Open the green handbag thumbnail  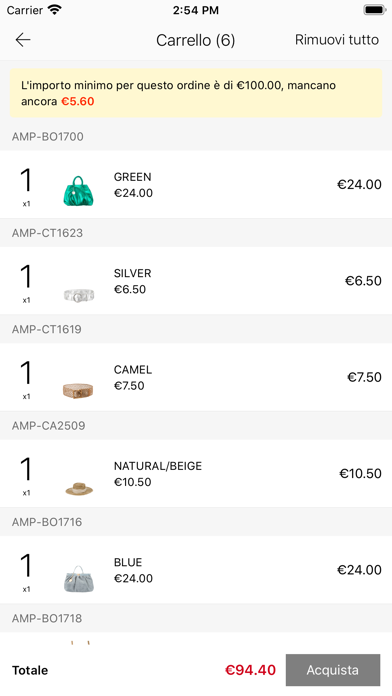click(x=79, y=191)
